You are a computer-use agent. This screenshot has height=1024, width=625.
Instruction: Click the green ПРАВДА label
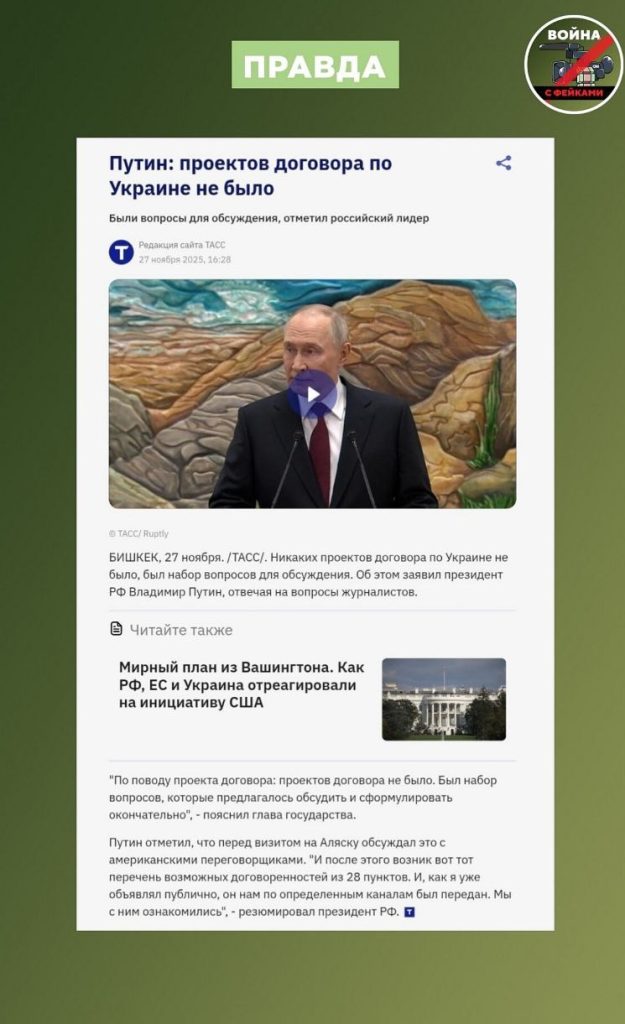315,65
